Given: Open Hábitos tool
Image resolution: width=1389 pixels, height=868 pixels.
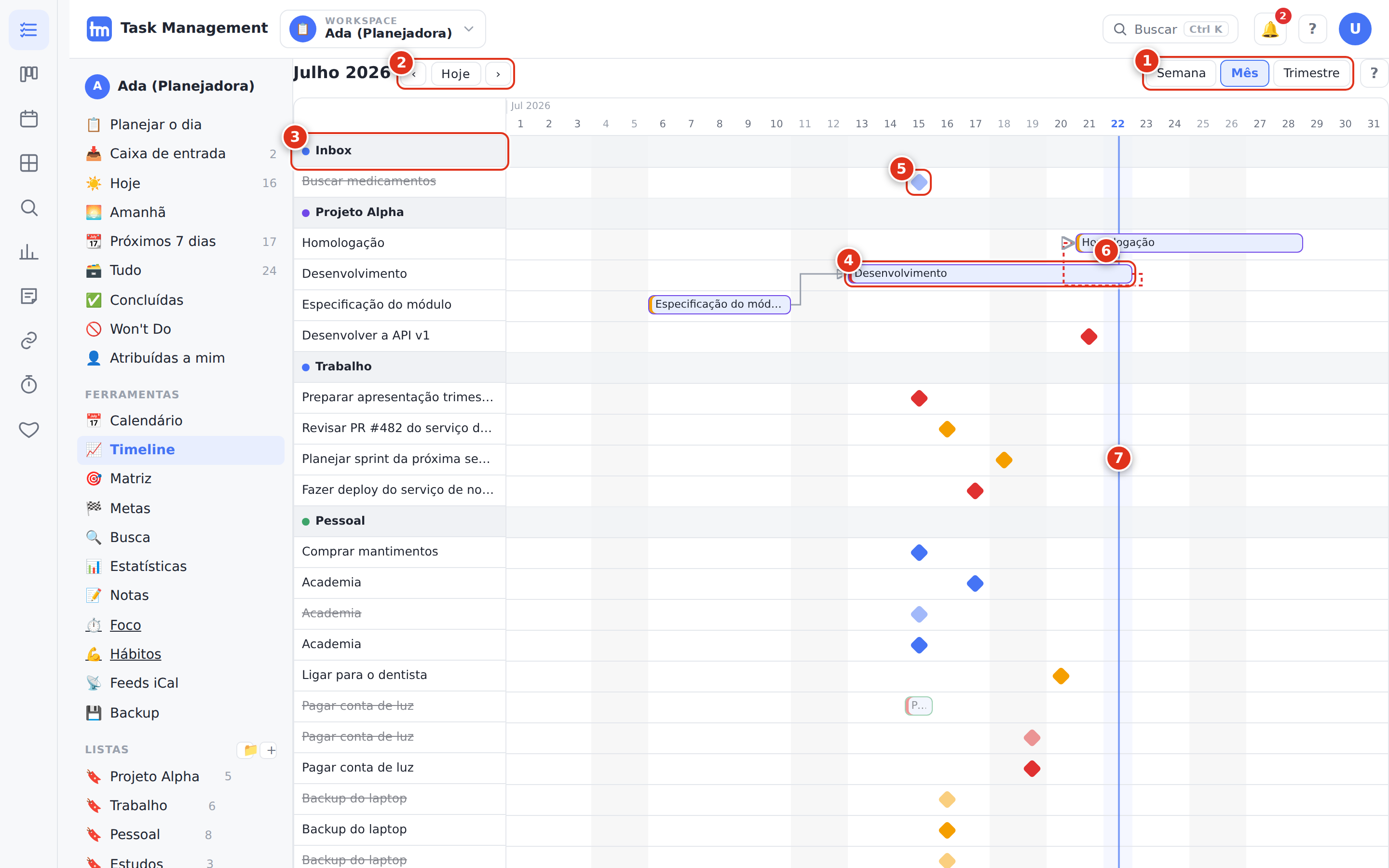Looking at the screenshot, I should pos(181,654).
